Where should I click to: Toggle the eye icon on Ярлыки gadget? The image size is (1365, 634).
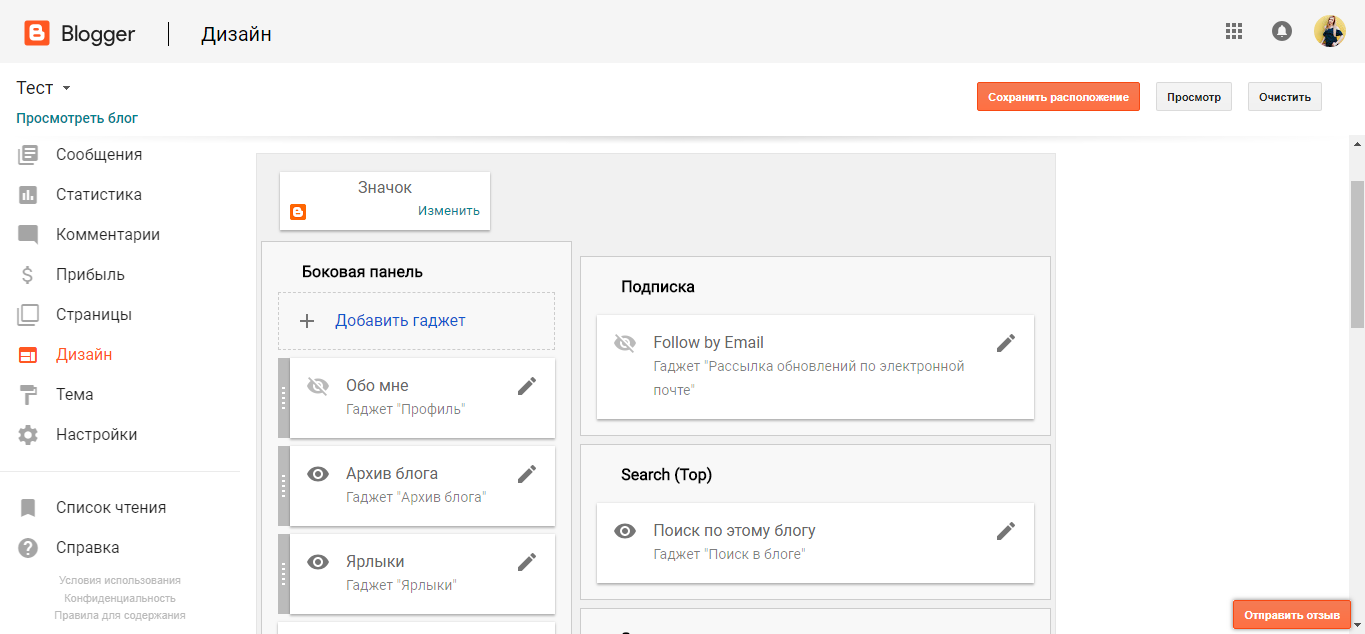click(318, 562)
